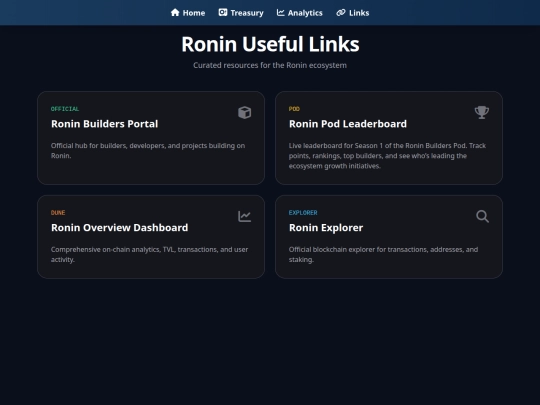Screen dimensions: 540x405
Task: Click the line chart icon on Overview Dashboard card
Action: 245,216
